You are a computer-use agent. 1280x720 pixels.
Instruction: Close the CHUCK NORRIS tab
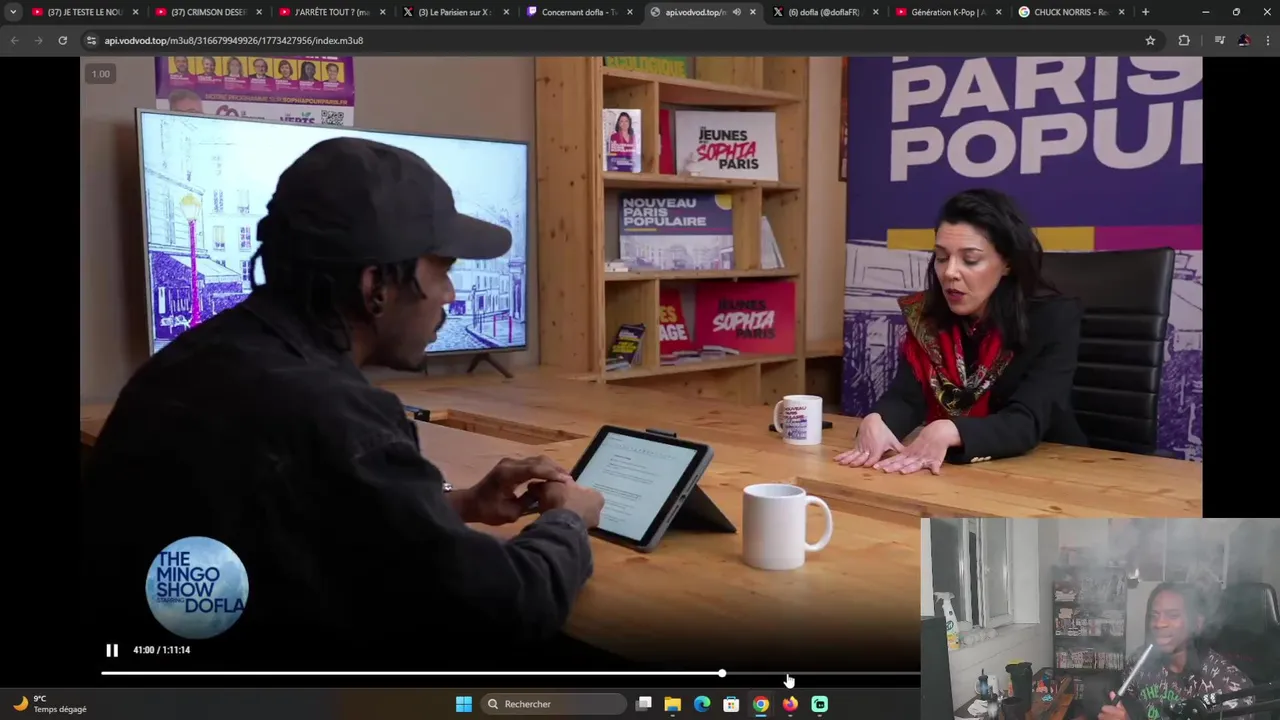(x=1123, y=12)
